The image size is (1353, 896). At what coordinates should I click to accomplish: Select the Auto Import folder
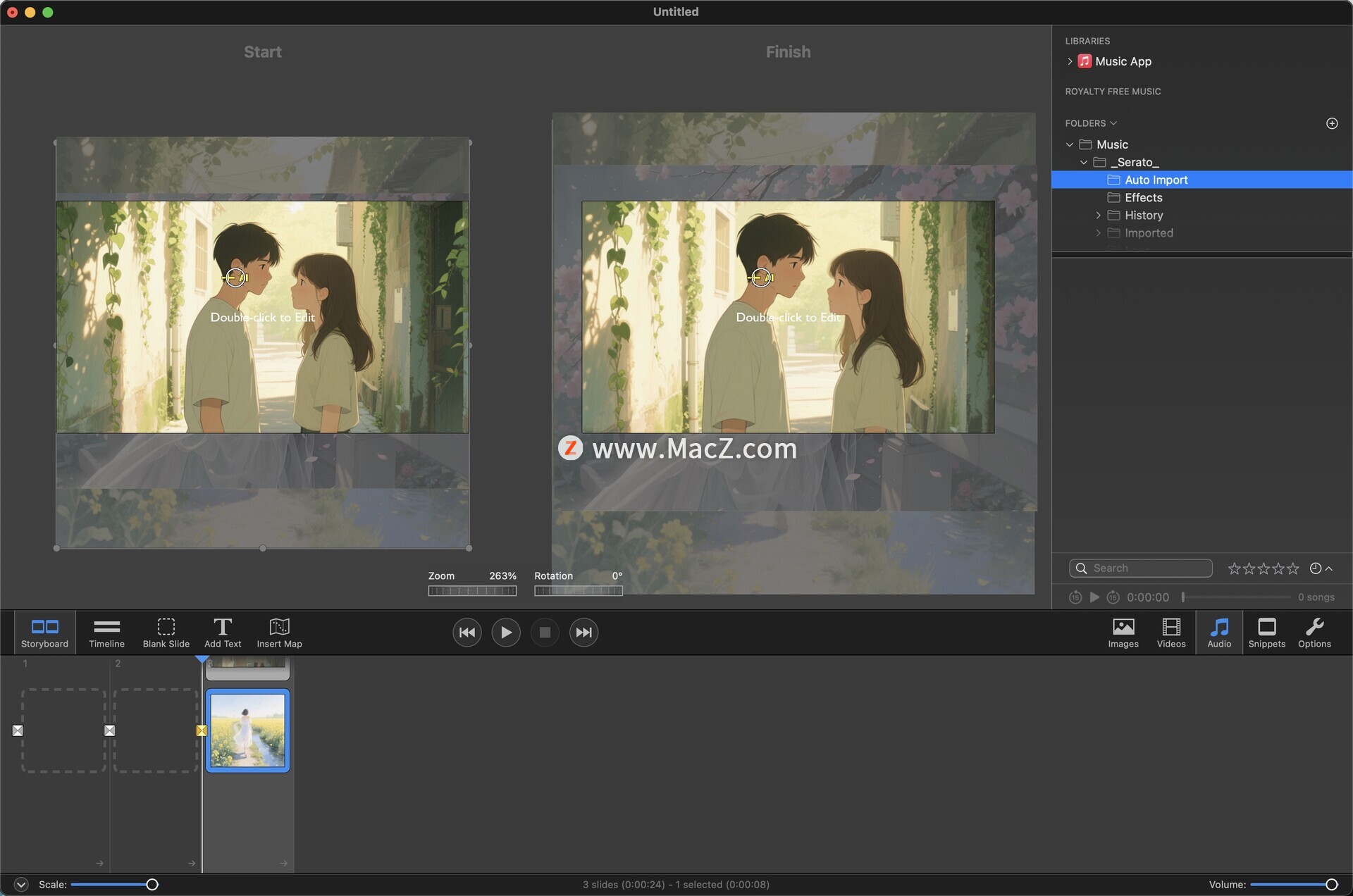1202,180
